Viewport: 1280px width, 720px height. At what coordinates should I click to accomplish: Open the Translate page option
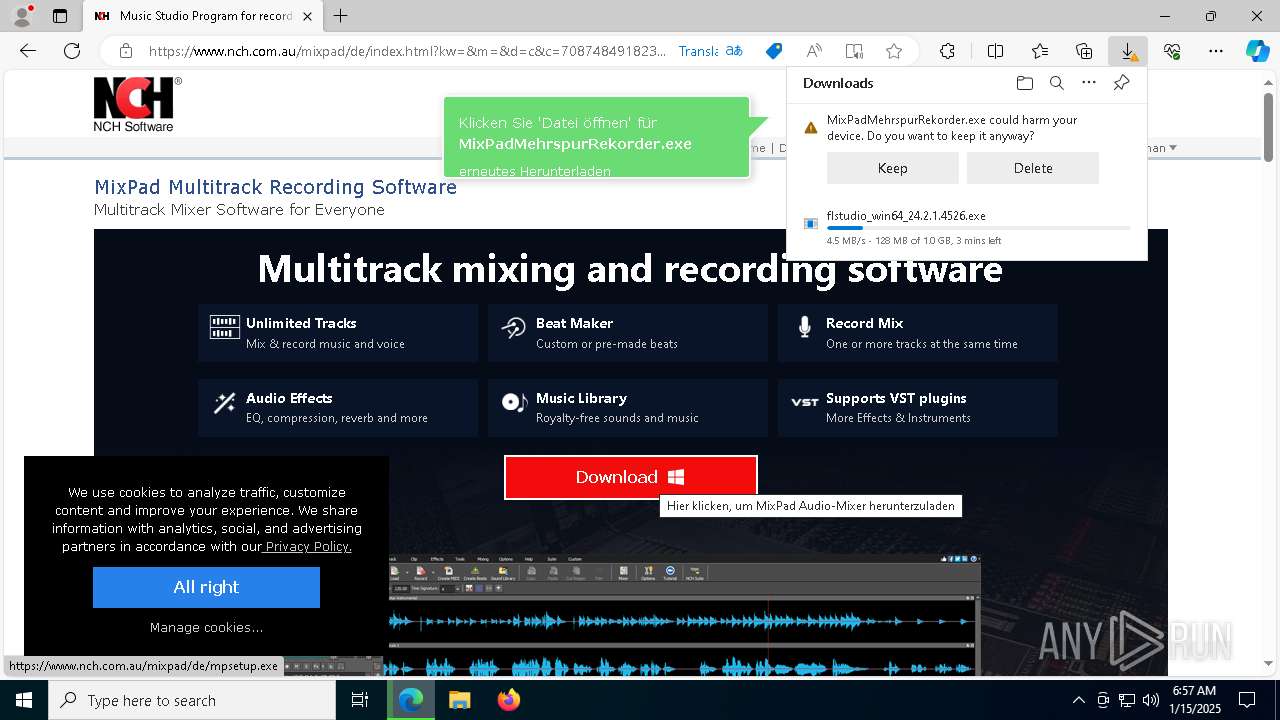tap(710, 51)
